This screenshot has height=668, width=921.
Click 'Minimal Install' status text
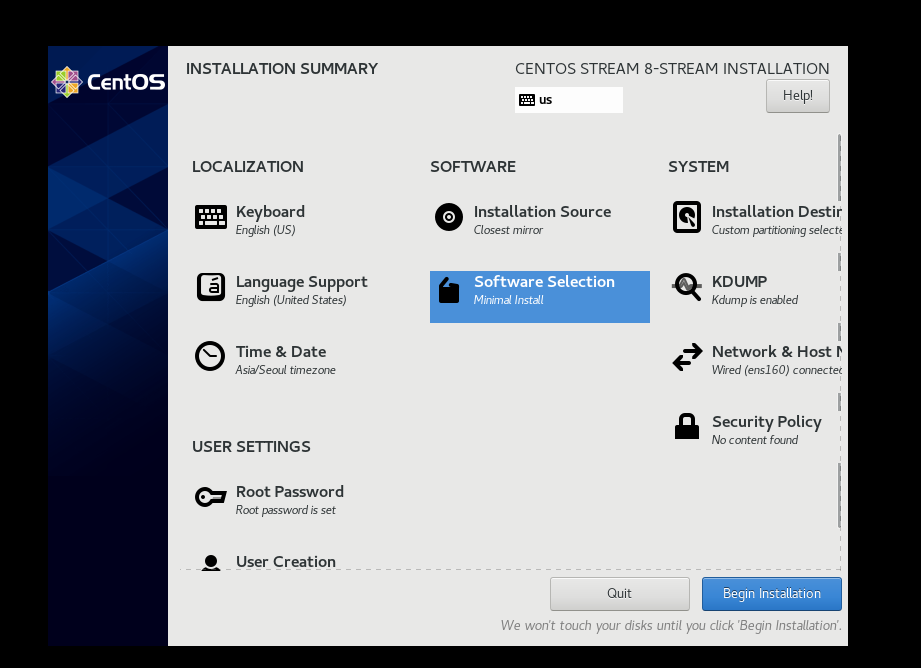509,300
